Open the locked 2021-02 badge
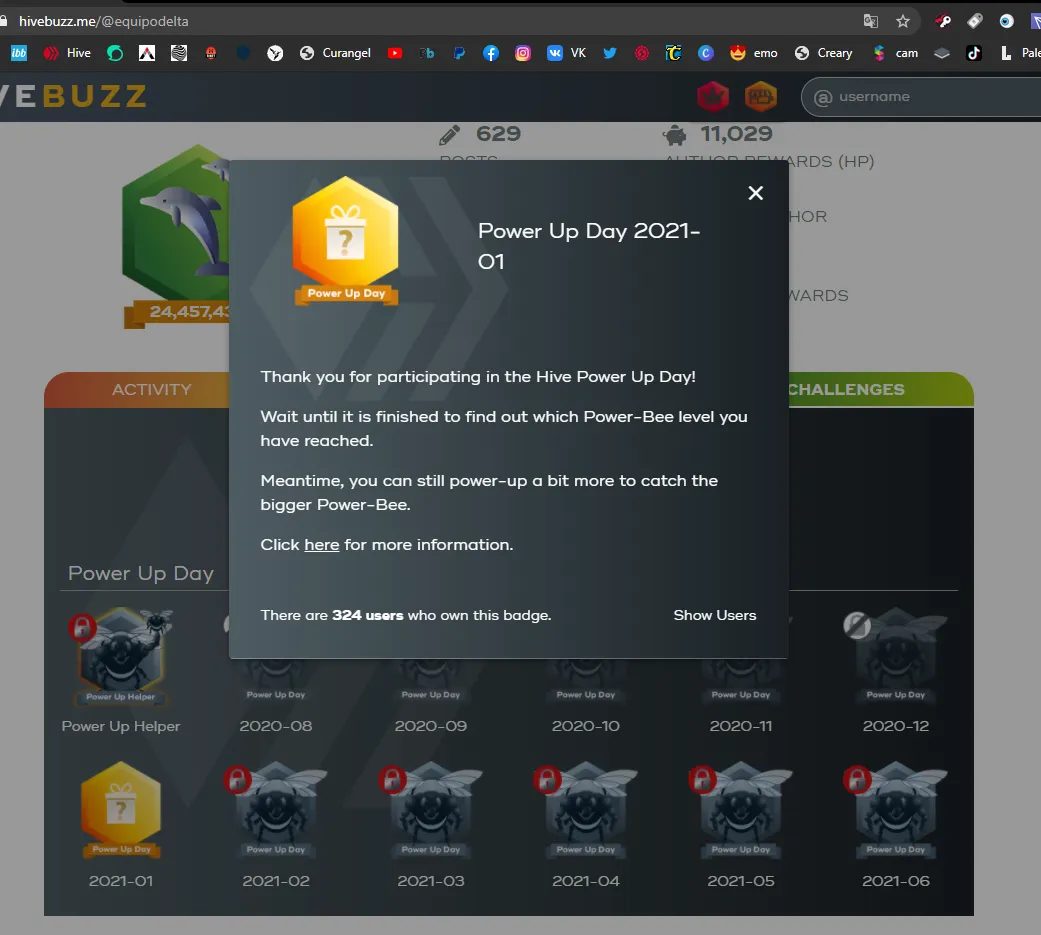This screenshot has width=1041, height=935. tap(276, 810)
